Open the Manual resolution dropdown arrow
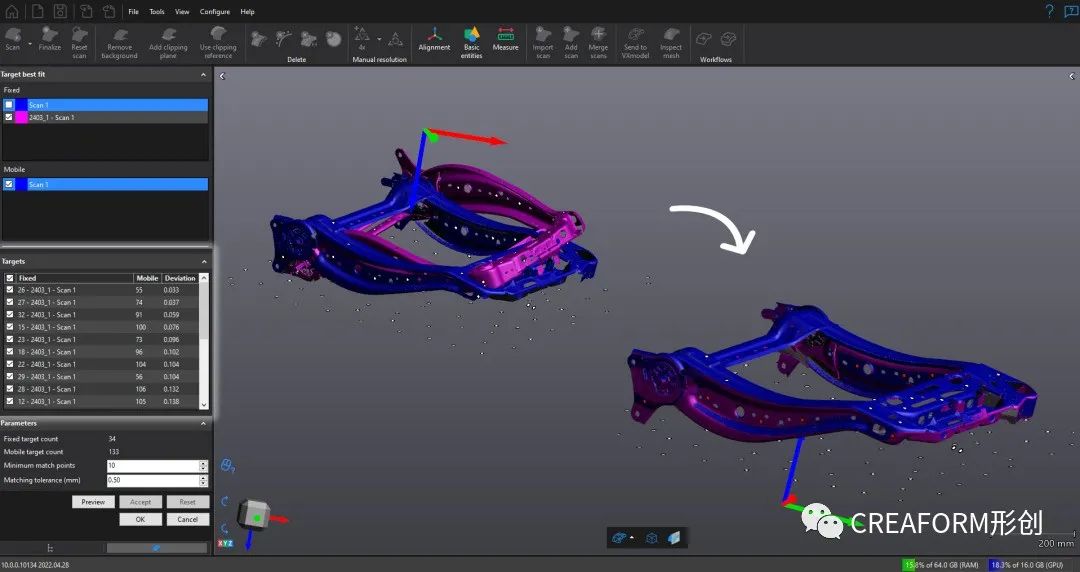Image resolution: width=1080 pixels, height=572 pixels. pos(379,39)
